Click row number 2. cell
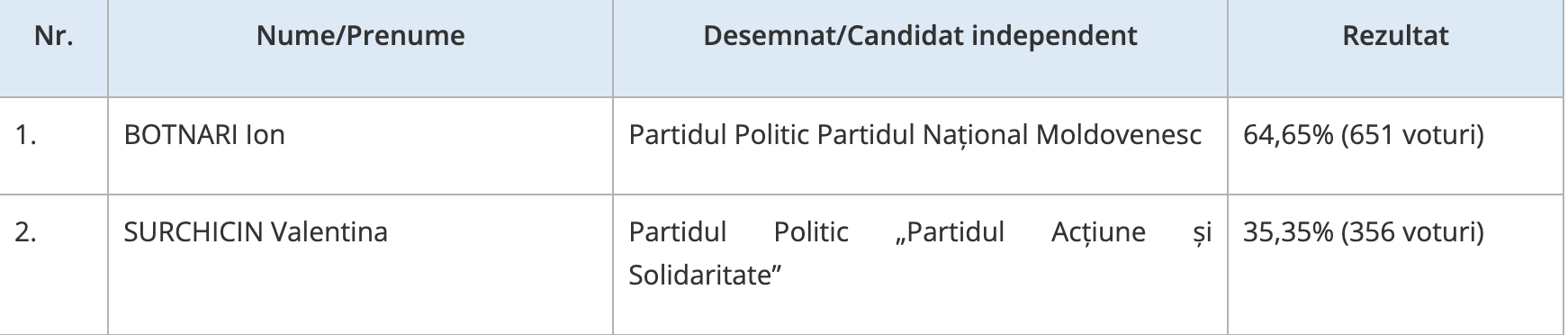1568x335 pixels. coord(54,264)
